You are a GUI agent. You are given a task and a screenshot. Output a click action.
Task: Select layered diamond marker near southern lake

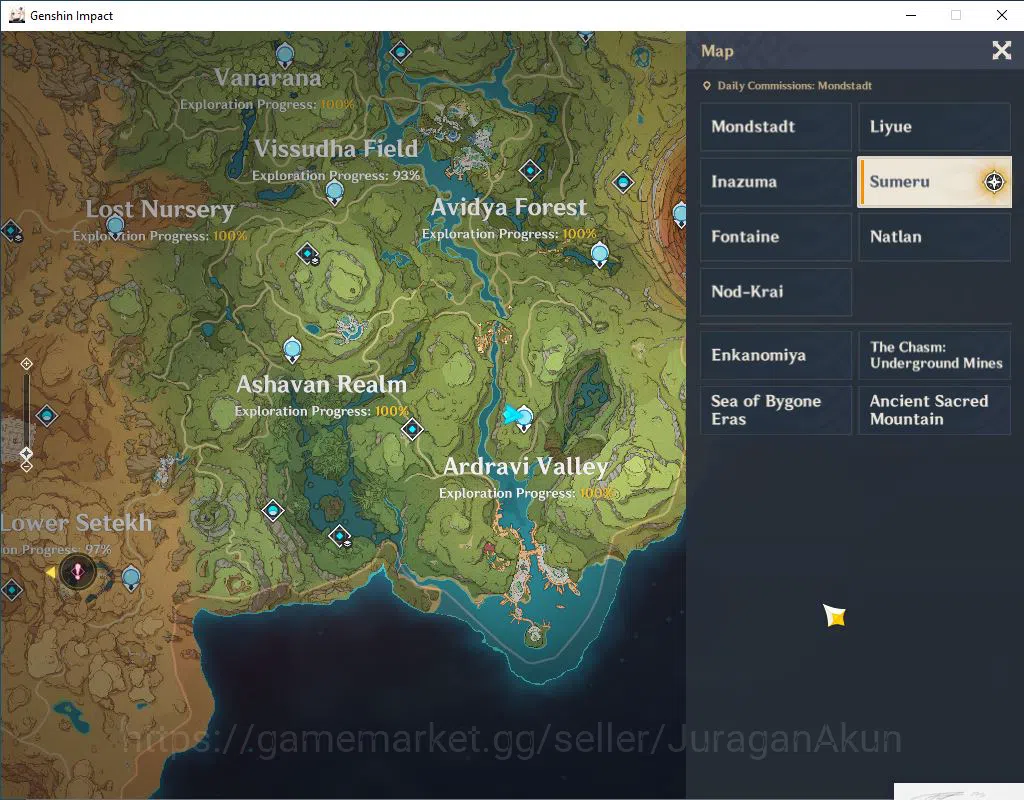pyautogui.click(x=340, y=536)
